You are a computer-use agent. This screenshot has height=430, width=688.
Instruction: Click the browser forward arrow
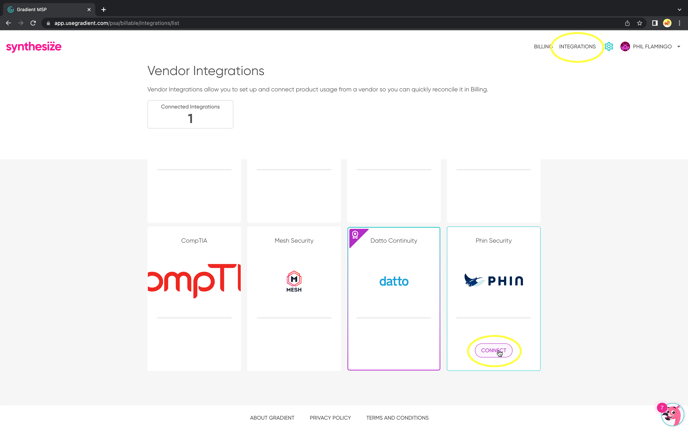tap(21, 23)
